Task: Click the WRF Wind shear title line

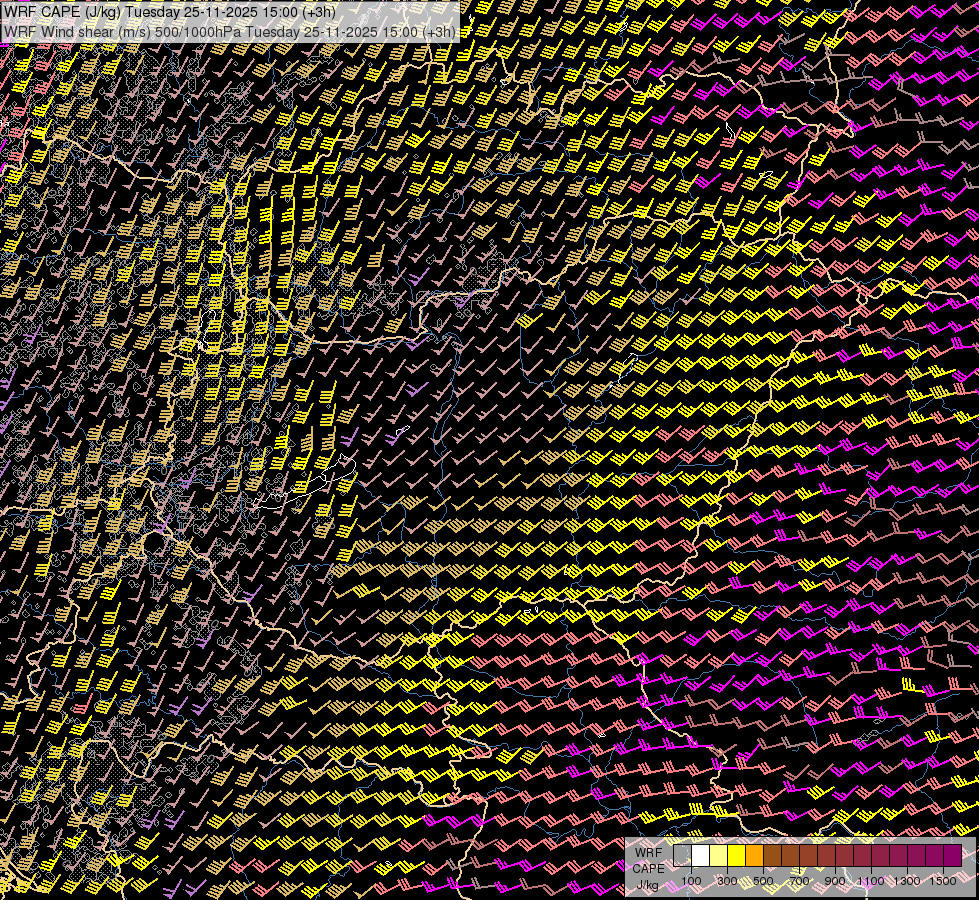Action: click(229, 32)
